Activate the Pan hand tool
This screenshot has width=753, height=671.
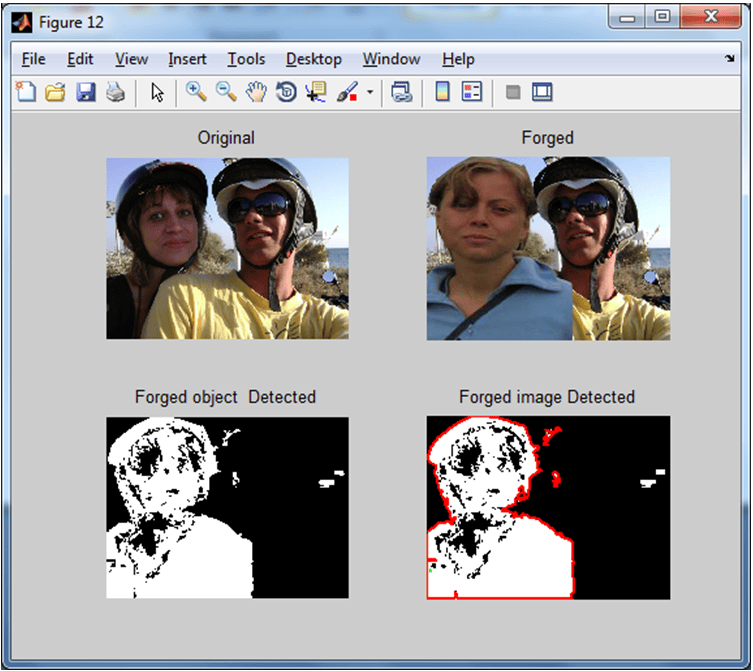pos(256,91)
